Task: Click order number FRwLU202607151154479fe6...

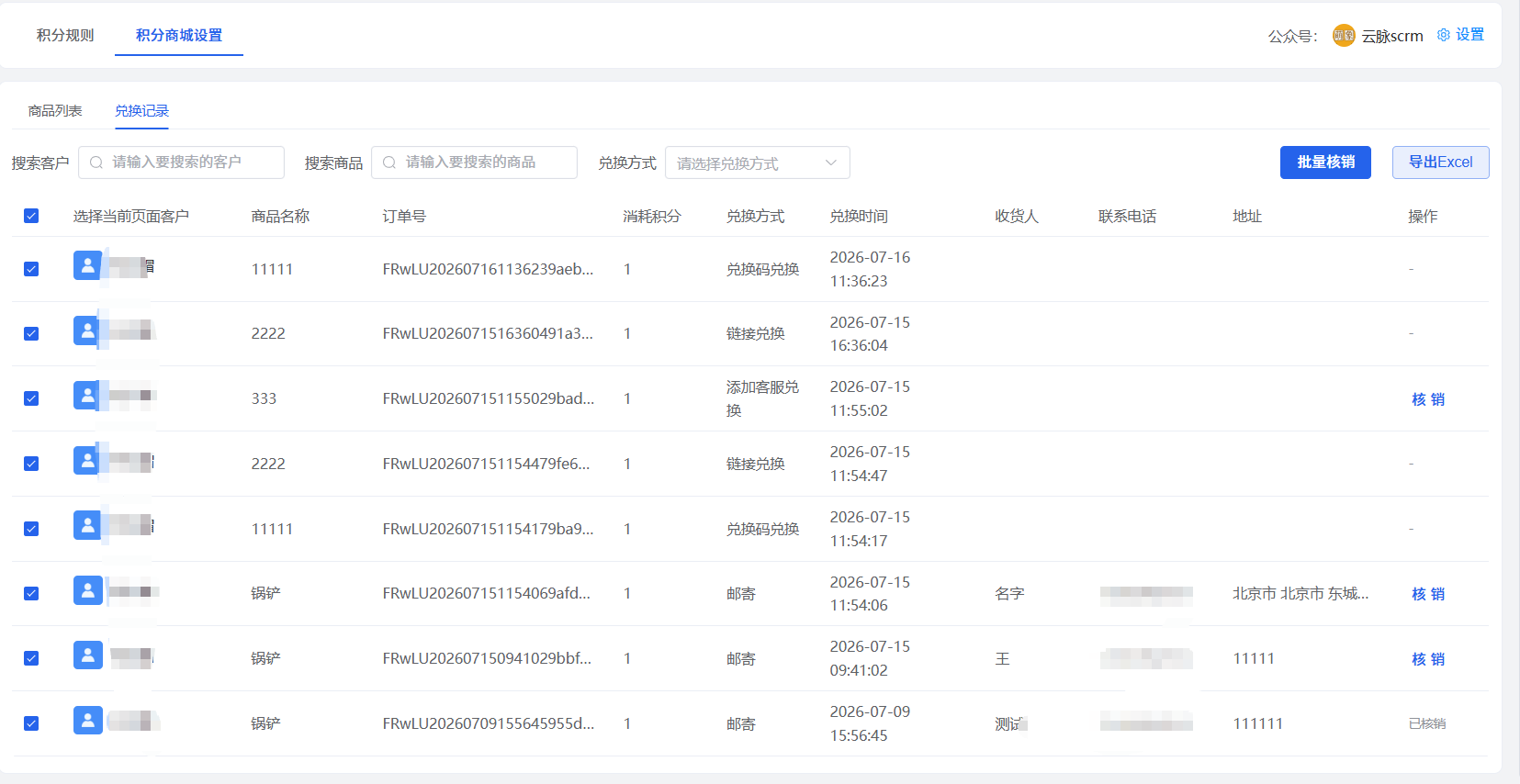Action: tap(486, 464)
